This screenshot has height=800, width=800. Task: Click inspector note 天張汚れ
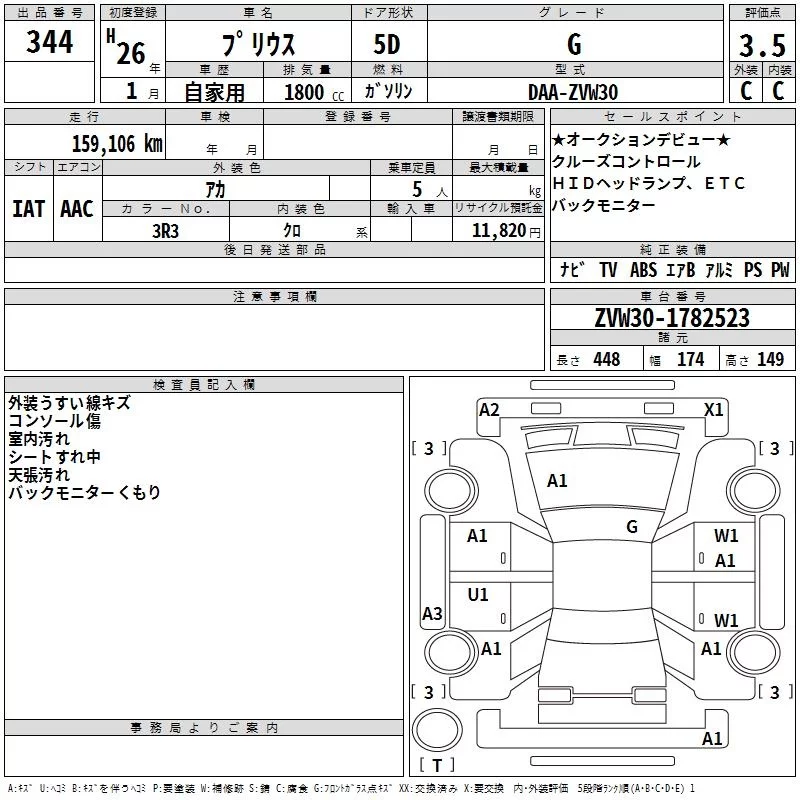tap(39, 474)
